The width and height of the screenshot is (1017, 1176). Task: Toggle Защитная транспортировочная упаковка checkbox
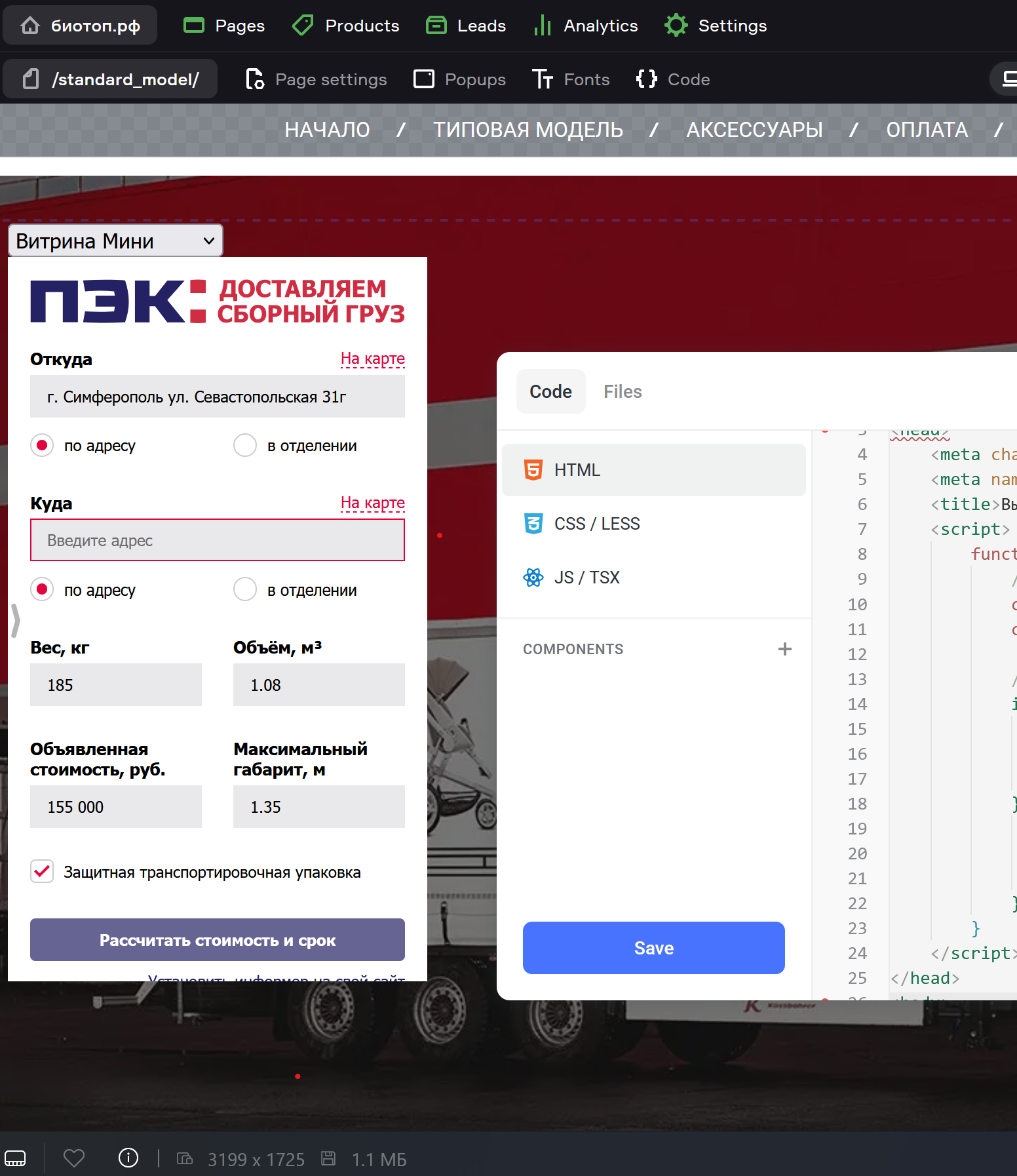(x=42, y=872)
